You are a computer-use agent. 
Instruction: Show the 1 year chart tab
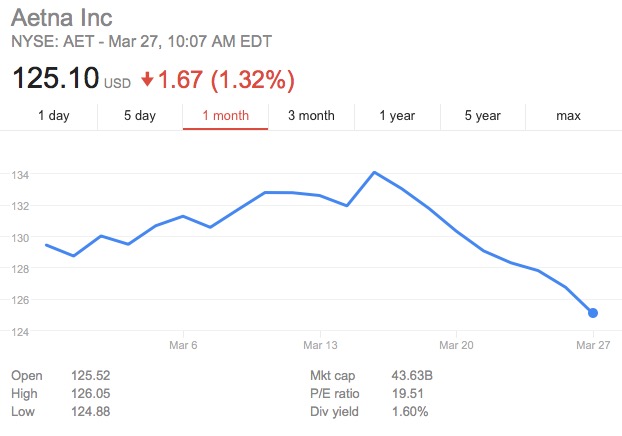[397, 116]
